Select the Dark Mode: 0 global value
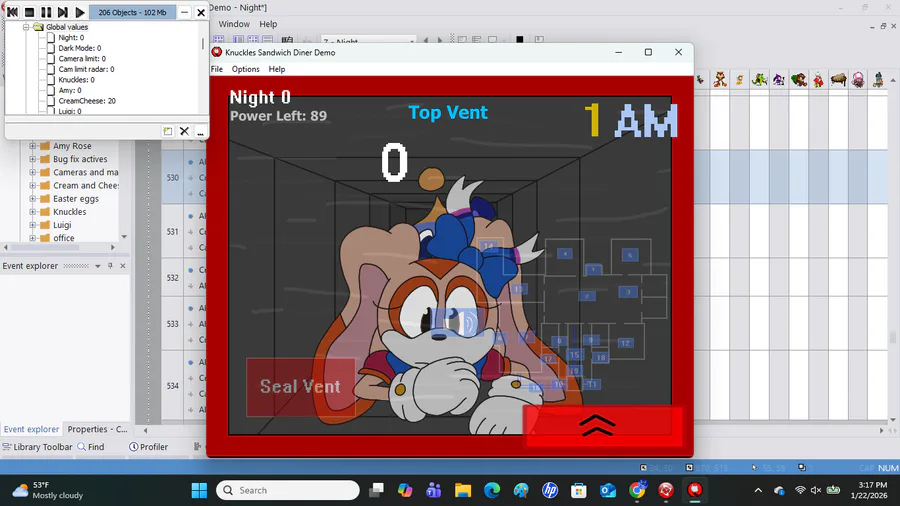This screenshot has width=900, height=506. pyautogui.click(x=80, y=48)
